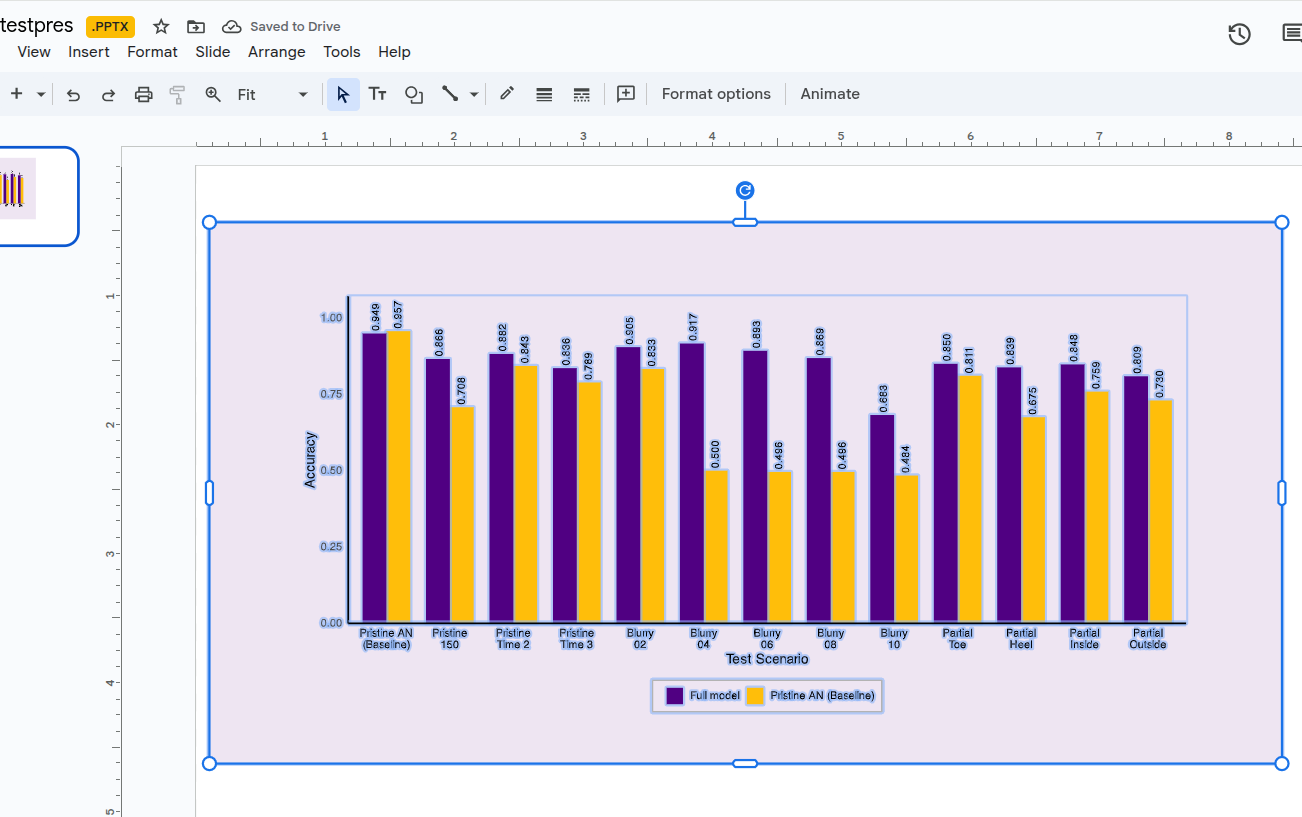Screen dimensions: 1302x817
Task: Click the add comment icon
Action: pos(626,94)
